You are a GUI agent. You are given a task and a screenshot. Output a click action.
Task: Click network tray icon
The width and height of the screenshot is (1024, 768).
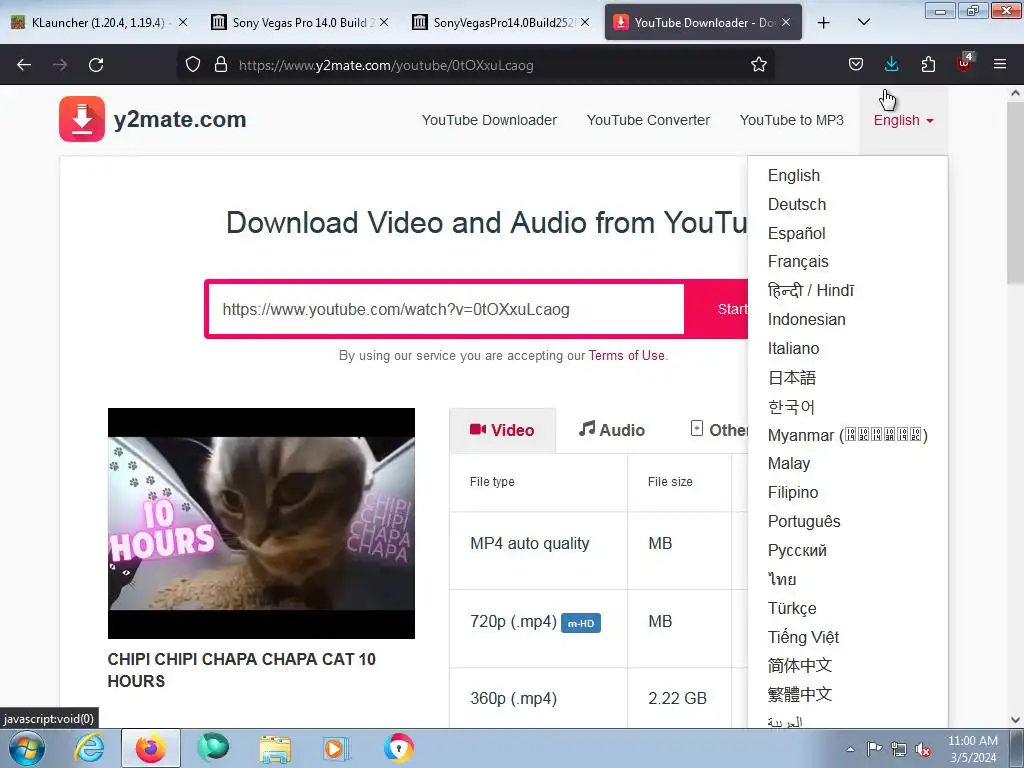pos(899,749)
